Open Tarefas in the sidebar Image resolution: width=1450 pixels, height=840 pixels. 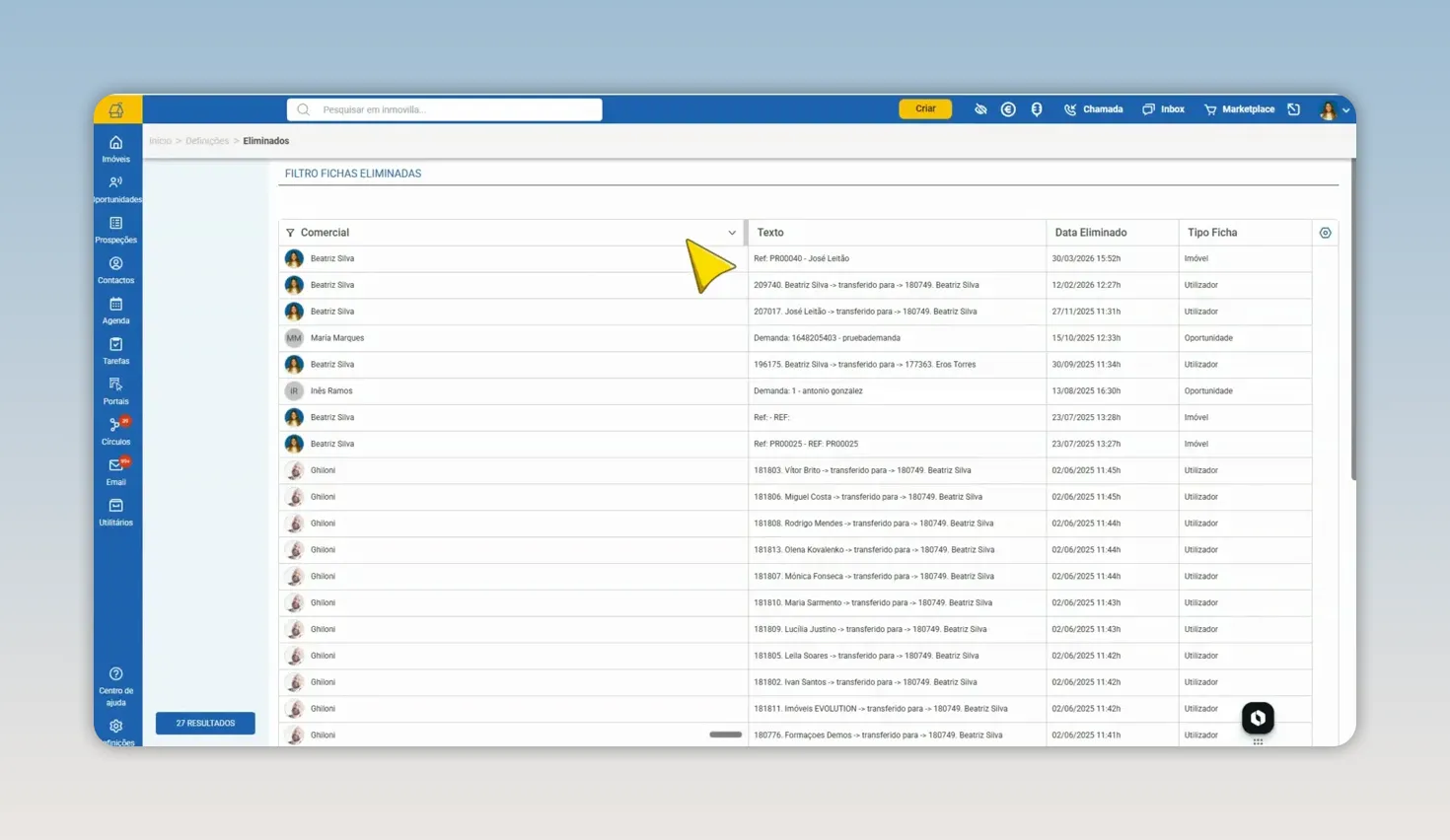click(x=115, y=351)
